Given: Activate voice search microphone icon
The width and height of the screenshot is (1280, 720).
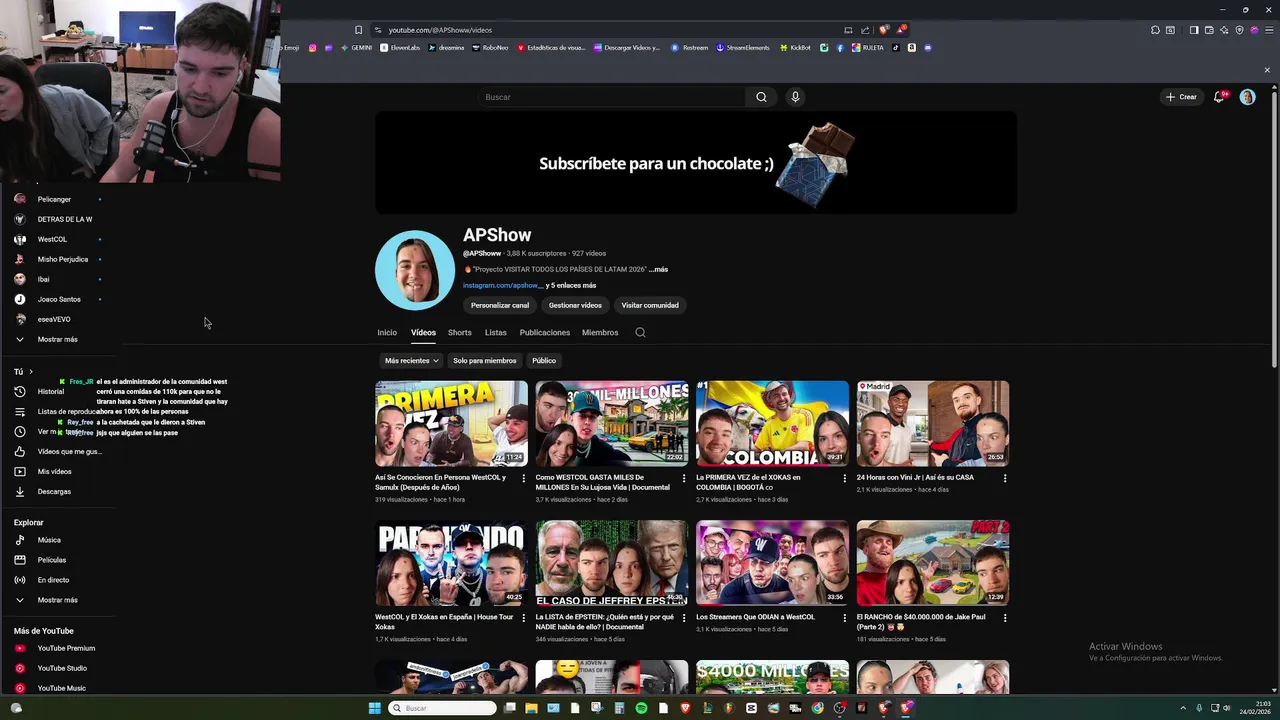Looking at the screenshot, I should [795, 97].
